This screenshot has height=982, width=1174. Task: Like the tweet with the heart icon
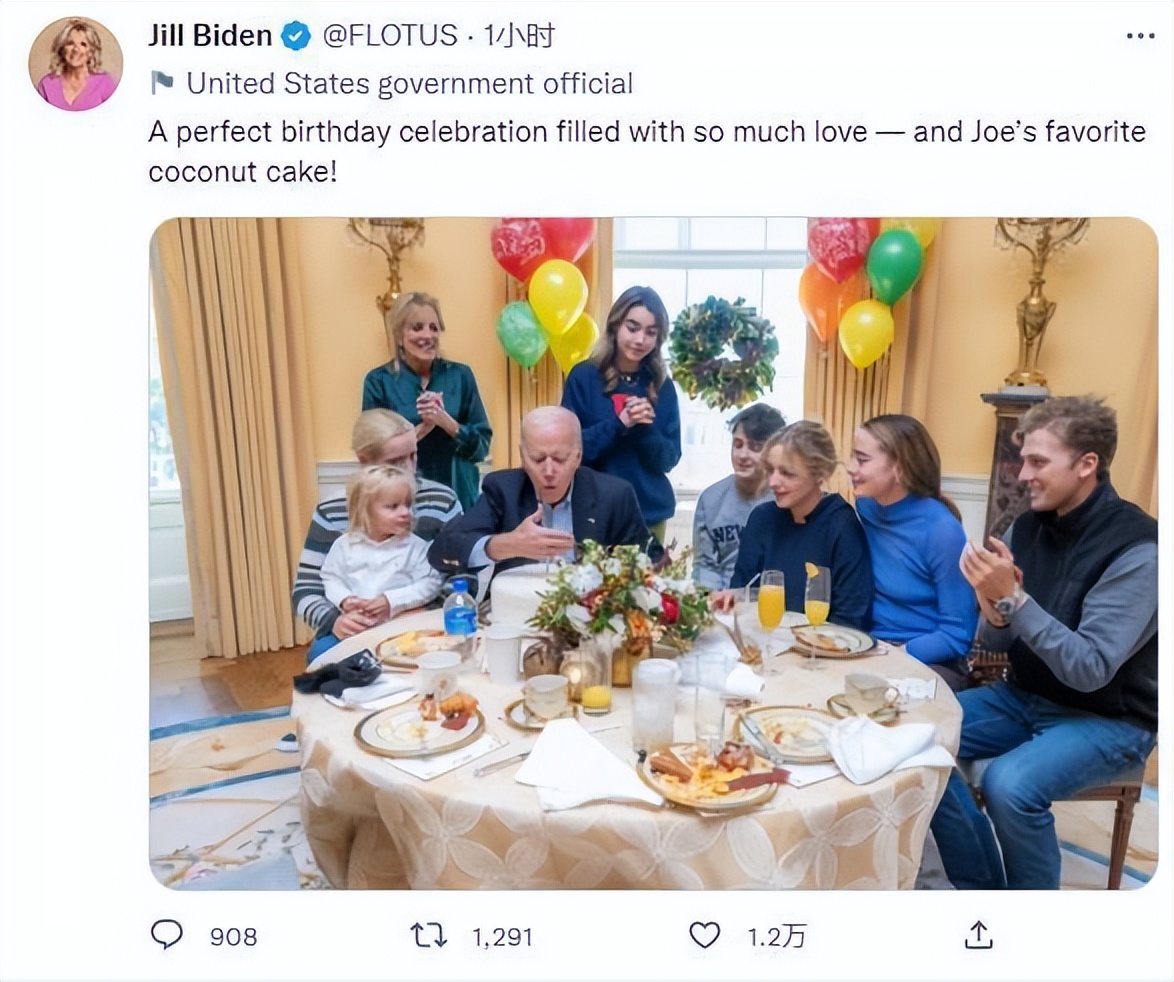click(x=705, y=935)
